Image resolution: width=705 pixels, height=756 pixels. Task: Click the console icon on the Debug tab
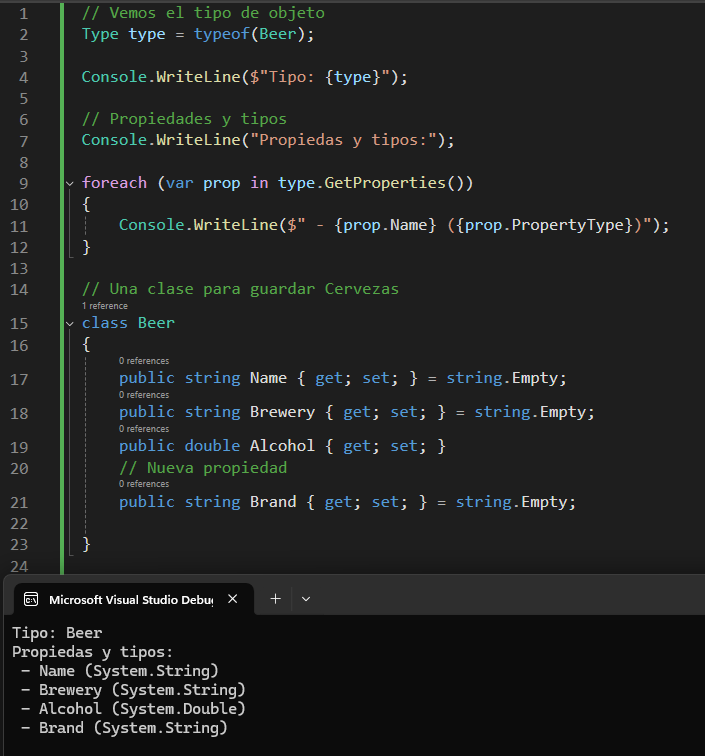31,599
